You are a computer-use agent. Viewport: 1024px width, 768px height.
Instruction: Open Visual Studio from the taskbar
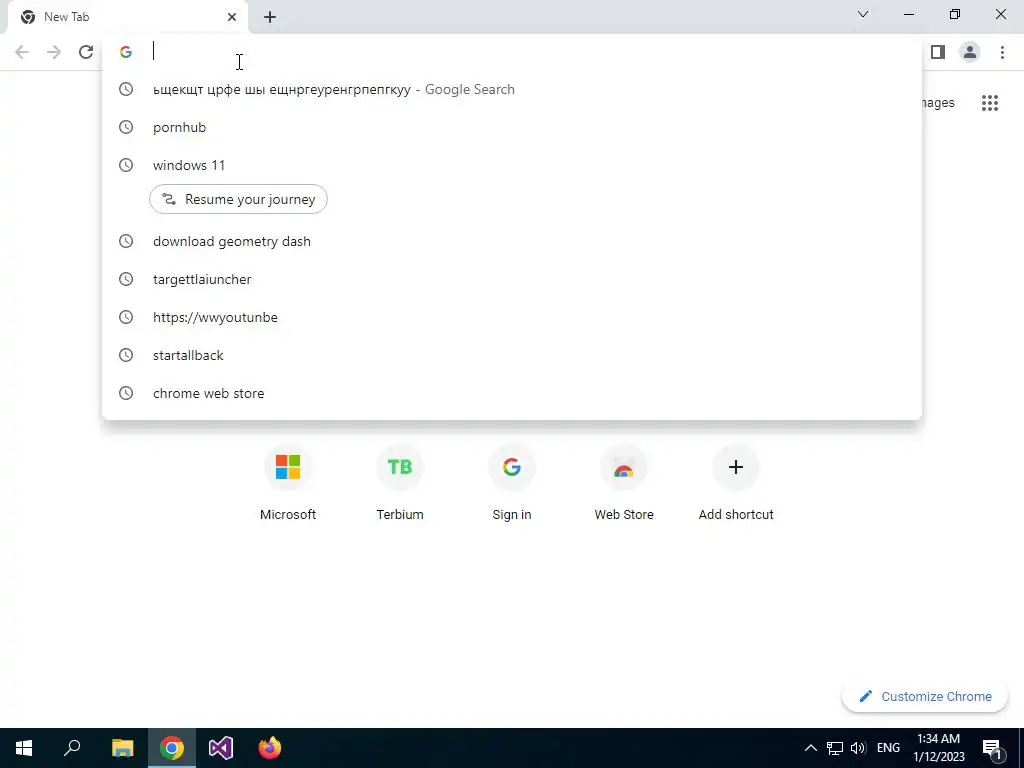[221, 748]
